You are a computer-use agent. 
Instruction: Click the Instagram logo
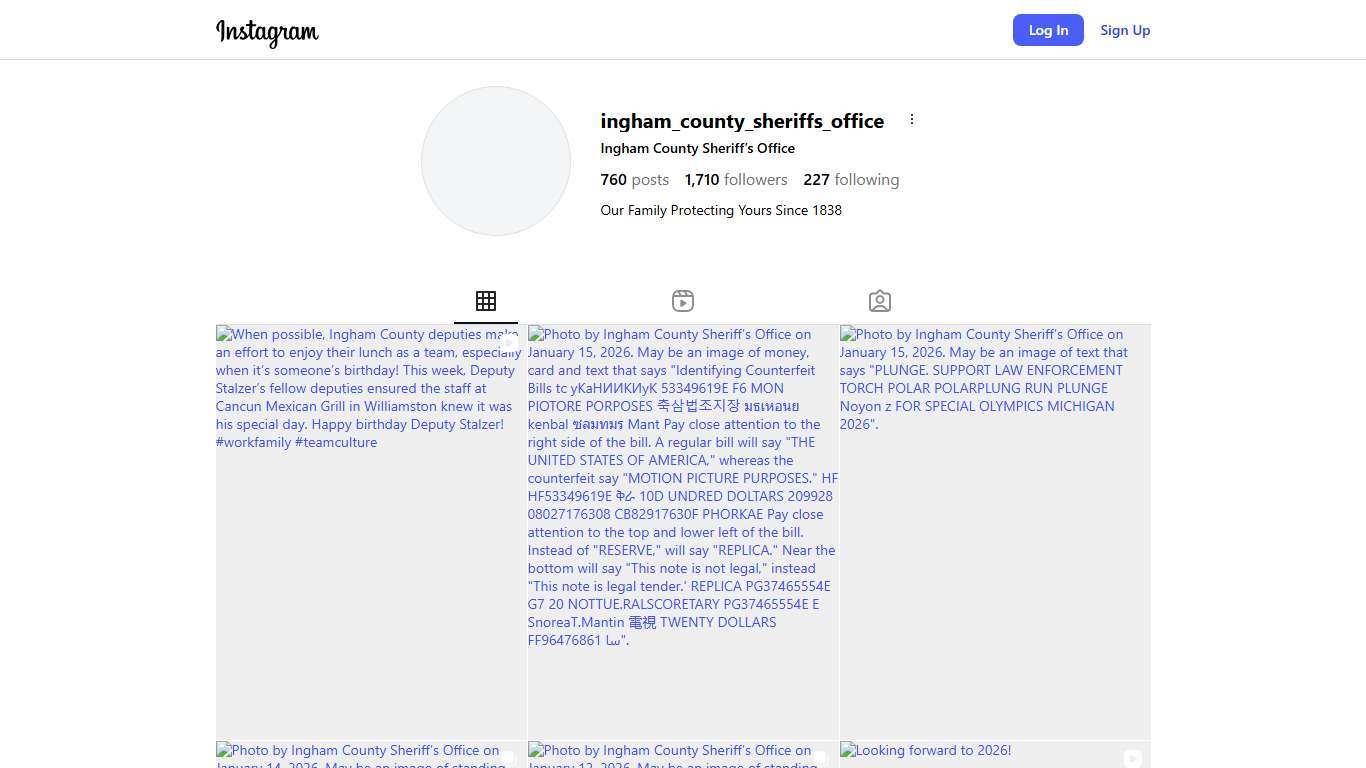267,32
